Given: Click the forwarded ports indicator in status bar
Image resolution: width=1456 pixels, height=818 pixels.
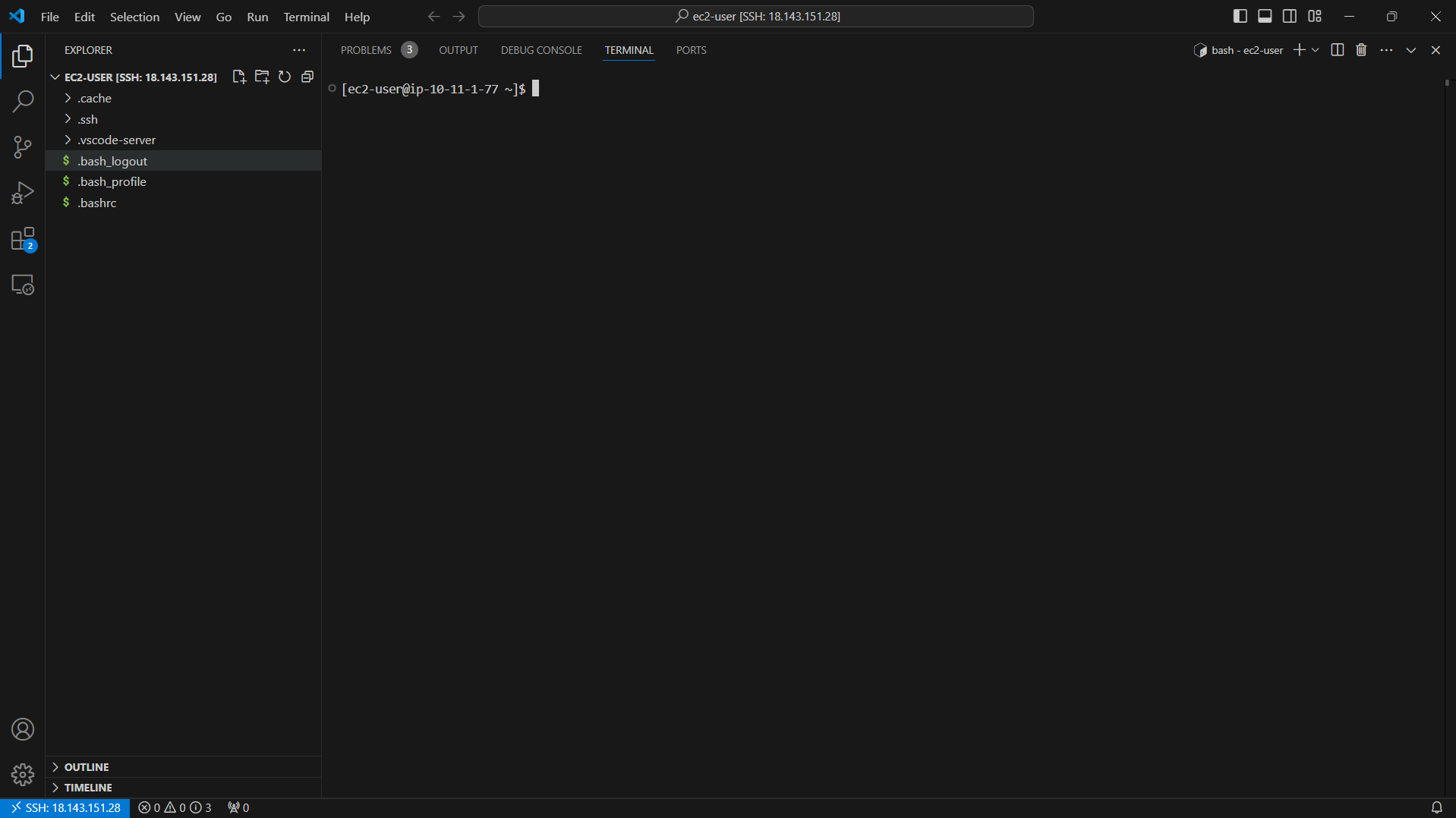Looking at the screenshot, I should pos(238,808).
